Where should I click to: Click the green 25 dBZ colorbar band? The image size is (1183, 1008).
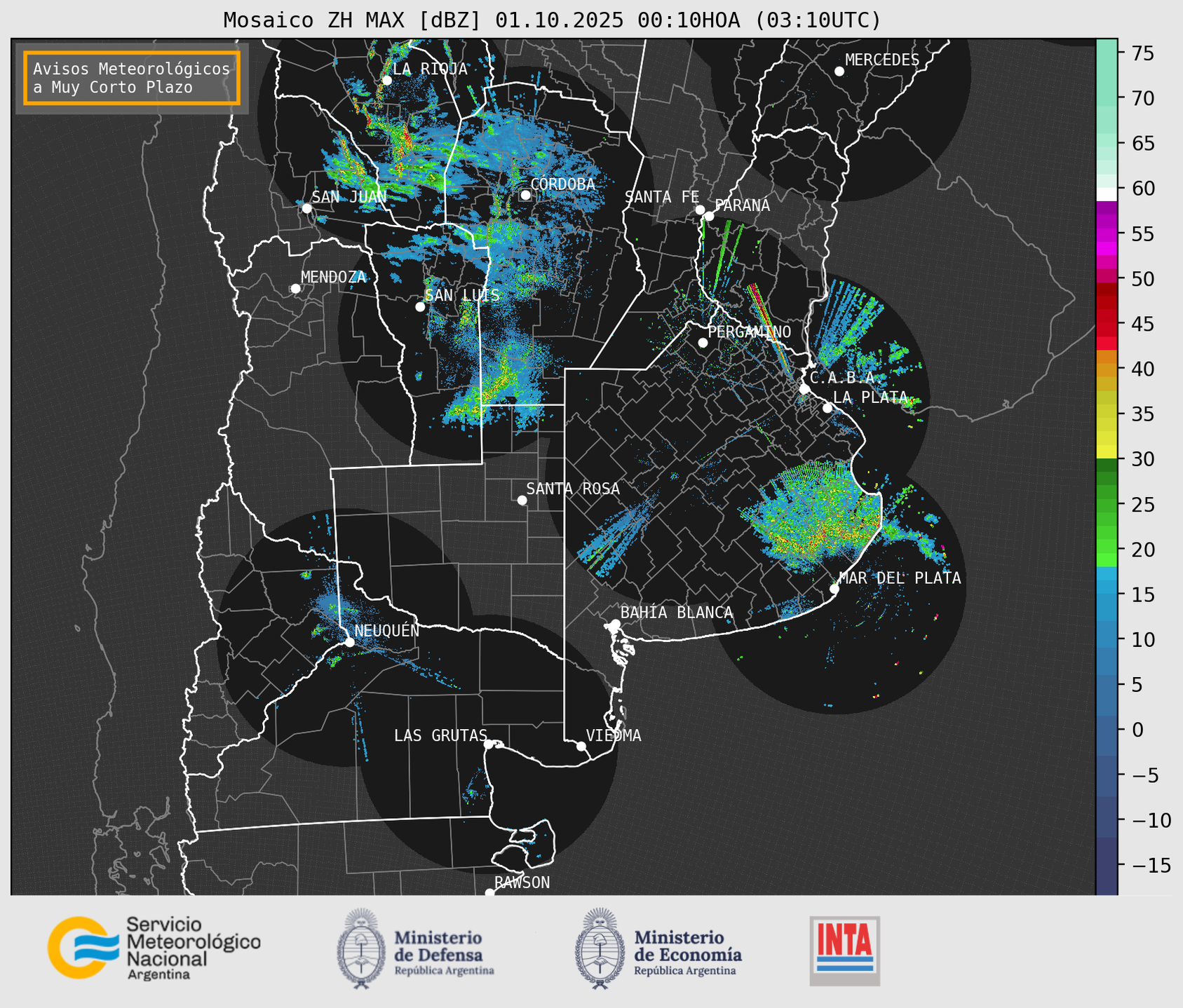(1107, 505)
